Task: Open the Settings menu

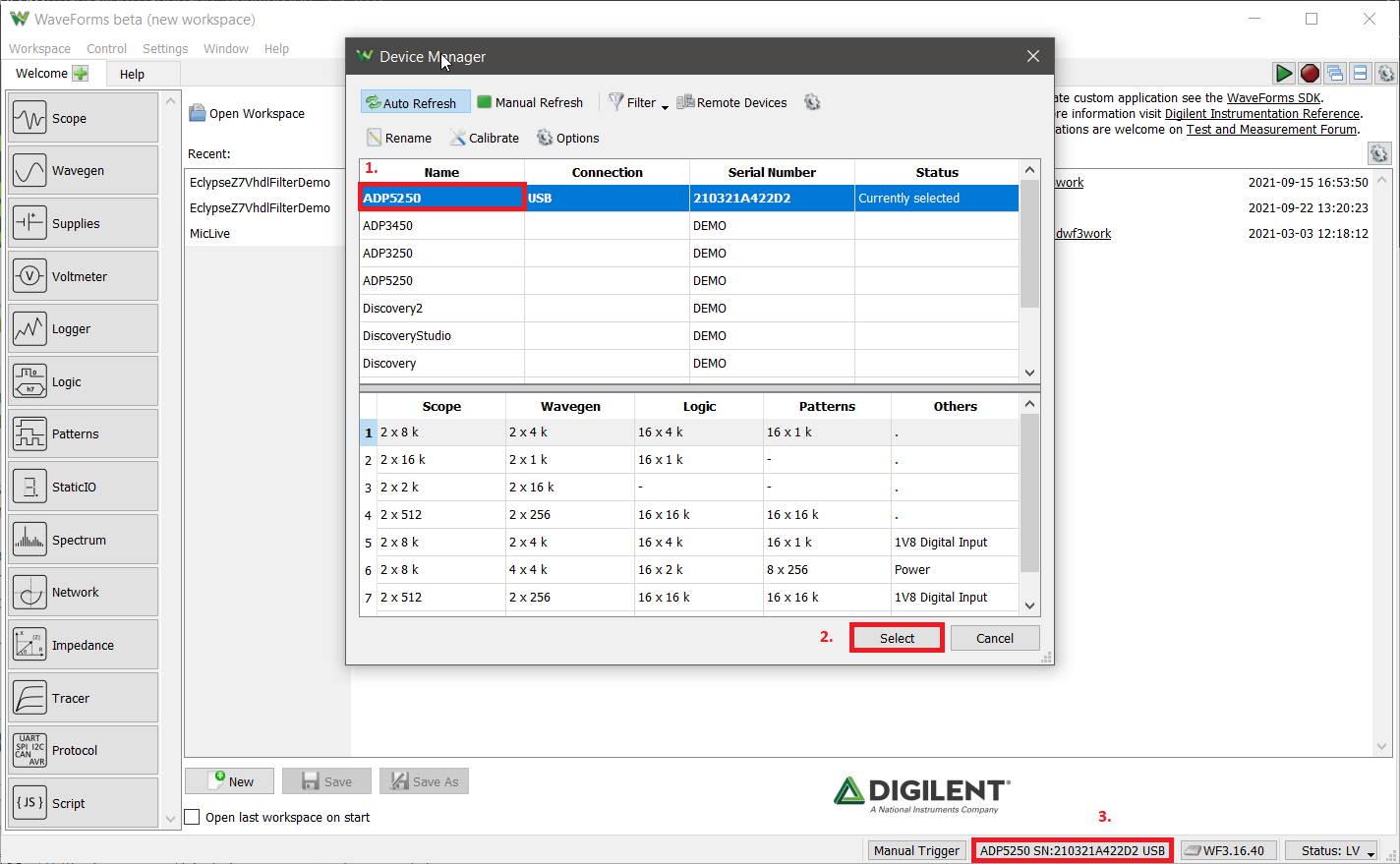Action: (165, 48)
